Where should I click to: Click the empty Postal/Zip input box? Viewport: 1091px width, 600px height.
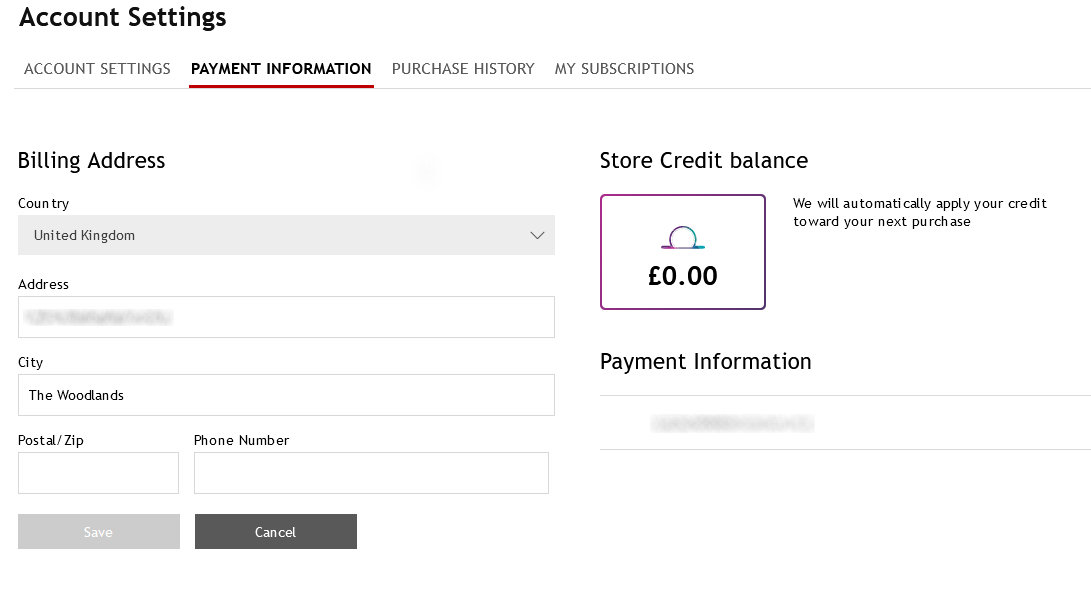[98, 473]
